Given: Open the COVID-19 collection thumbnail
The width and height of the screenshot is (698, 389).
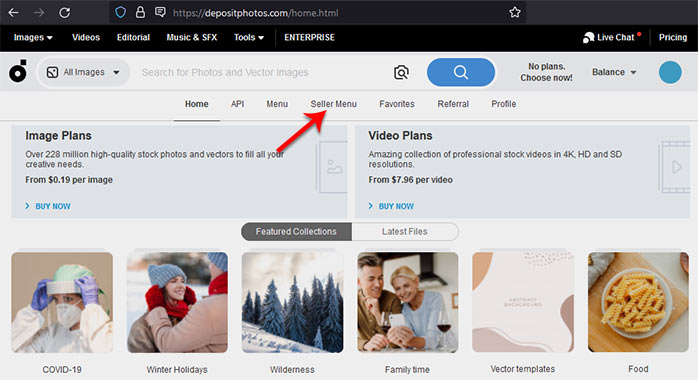Looking at the screenshot, I should coord(62,302).
